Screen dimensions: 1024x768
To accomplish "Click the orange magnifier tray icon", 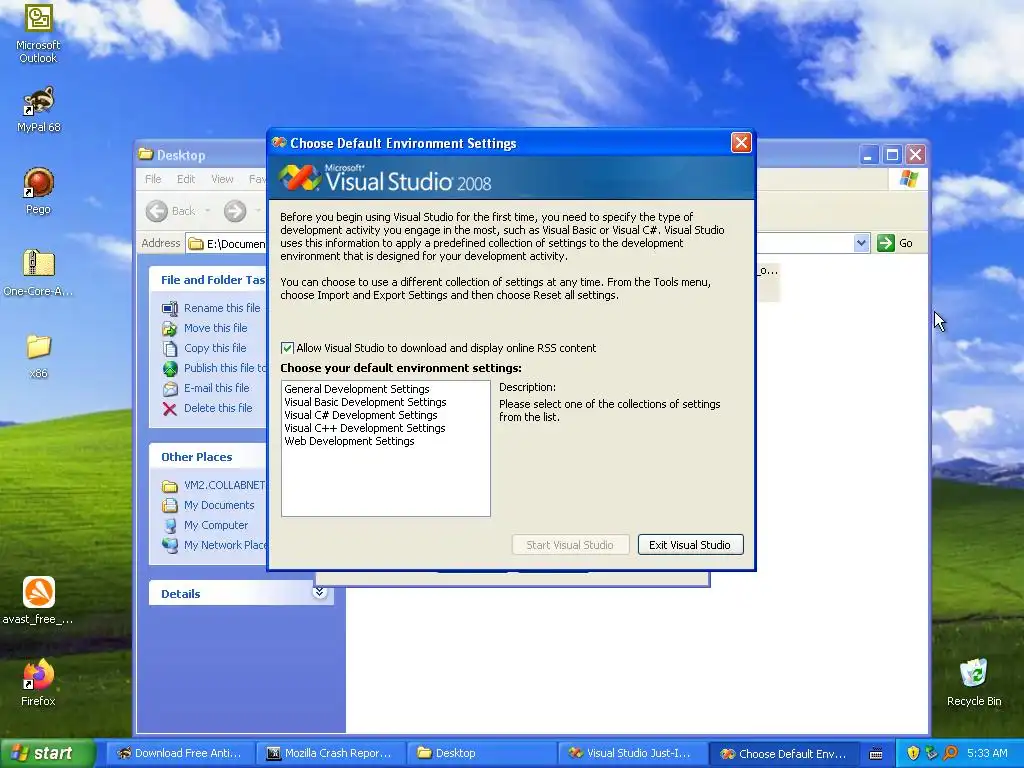I will pos(950,753).
